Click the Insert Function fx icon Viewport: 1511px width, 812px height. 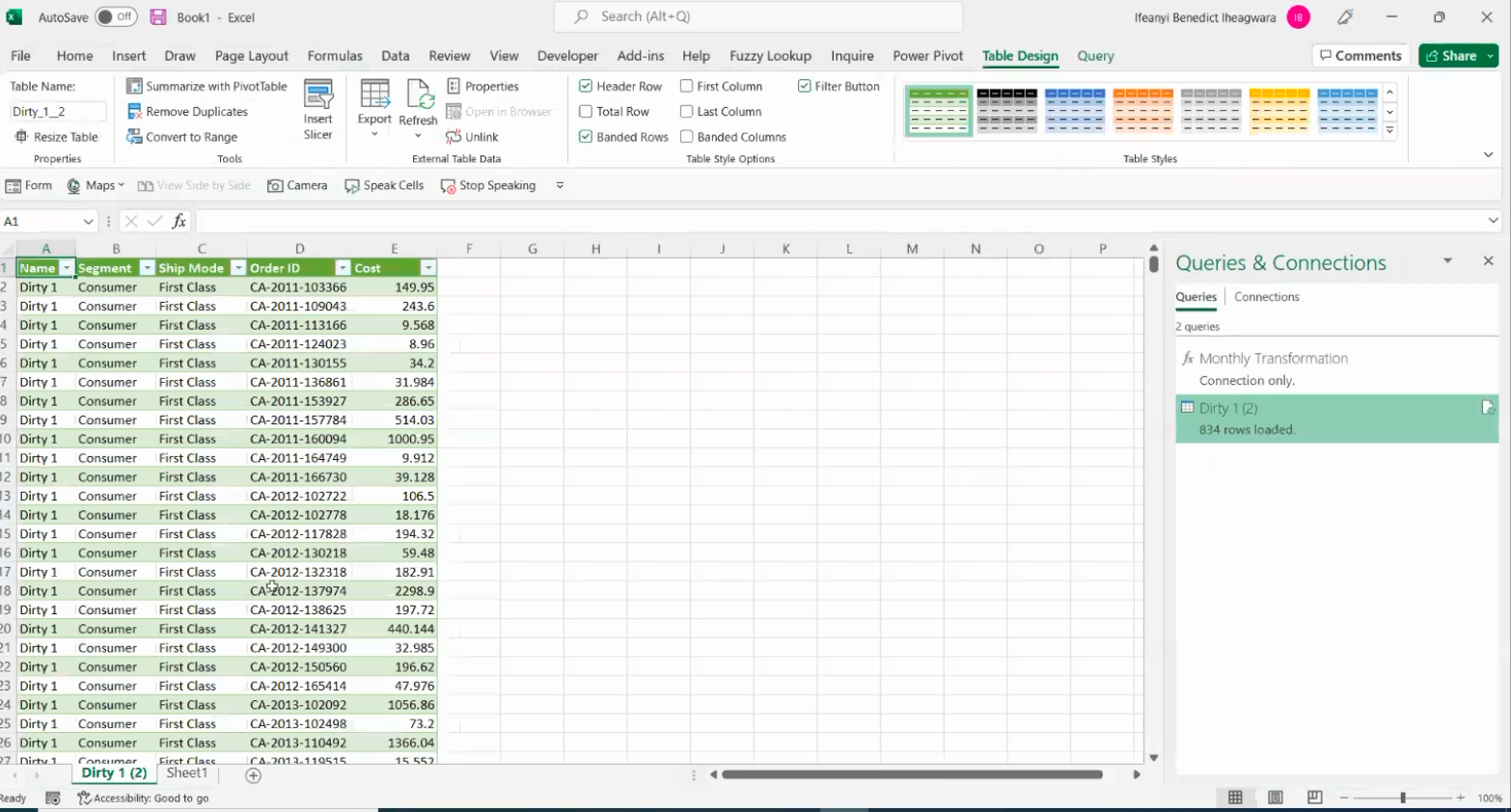(179, 221)
